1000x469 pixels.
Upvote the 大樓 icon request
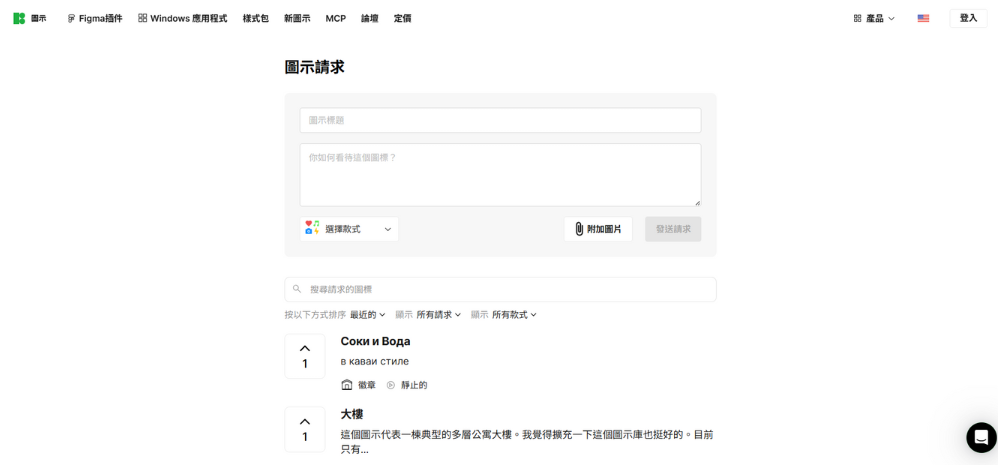pos(305,428)
